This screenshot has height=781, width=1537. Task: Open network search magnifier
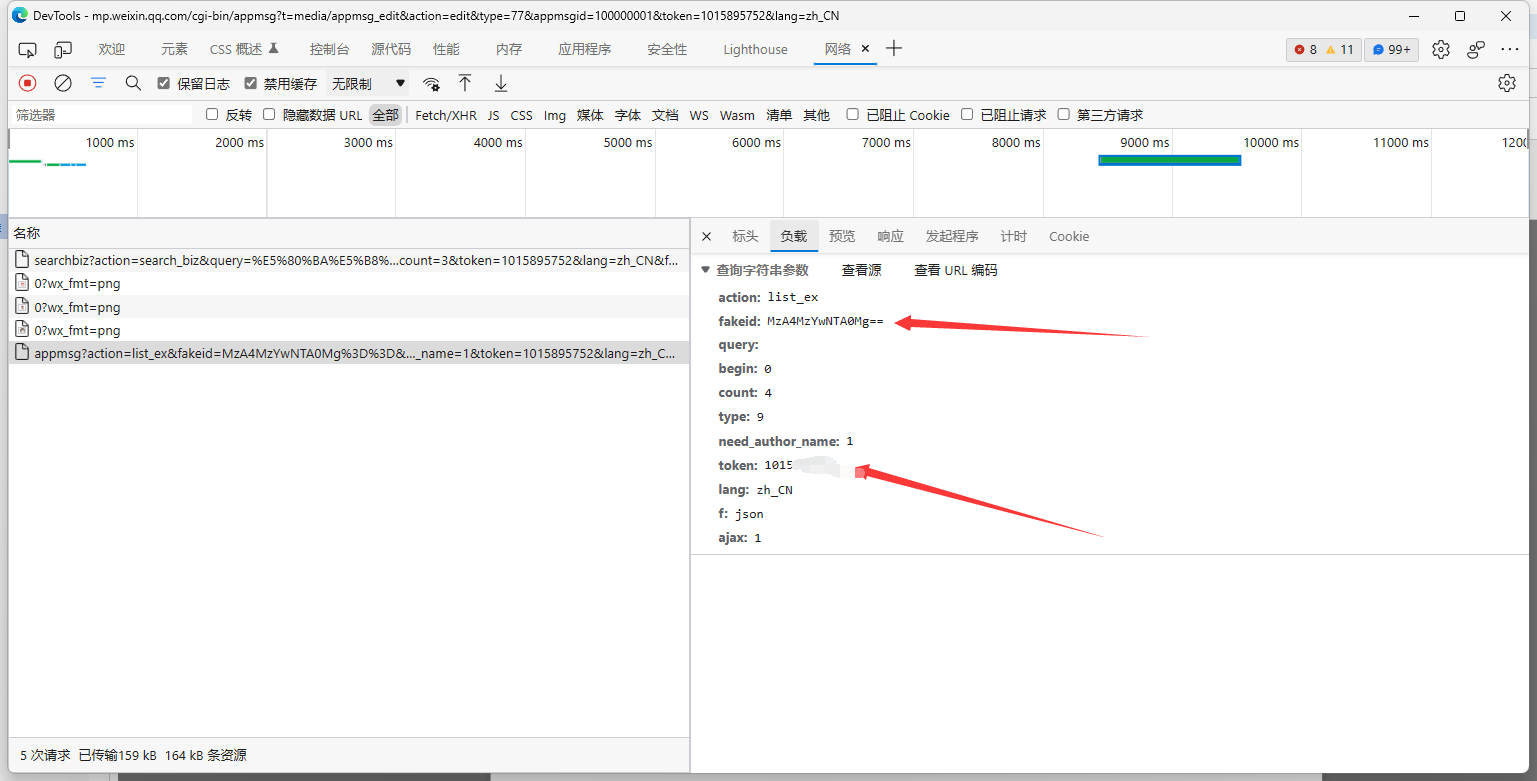[x=133, y=83]
